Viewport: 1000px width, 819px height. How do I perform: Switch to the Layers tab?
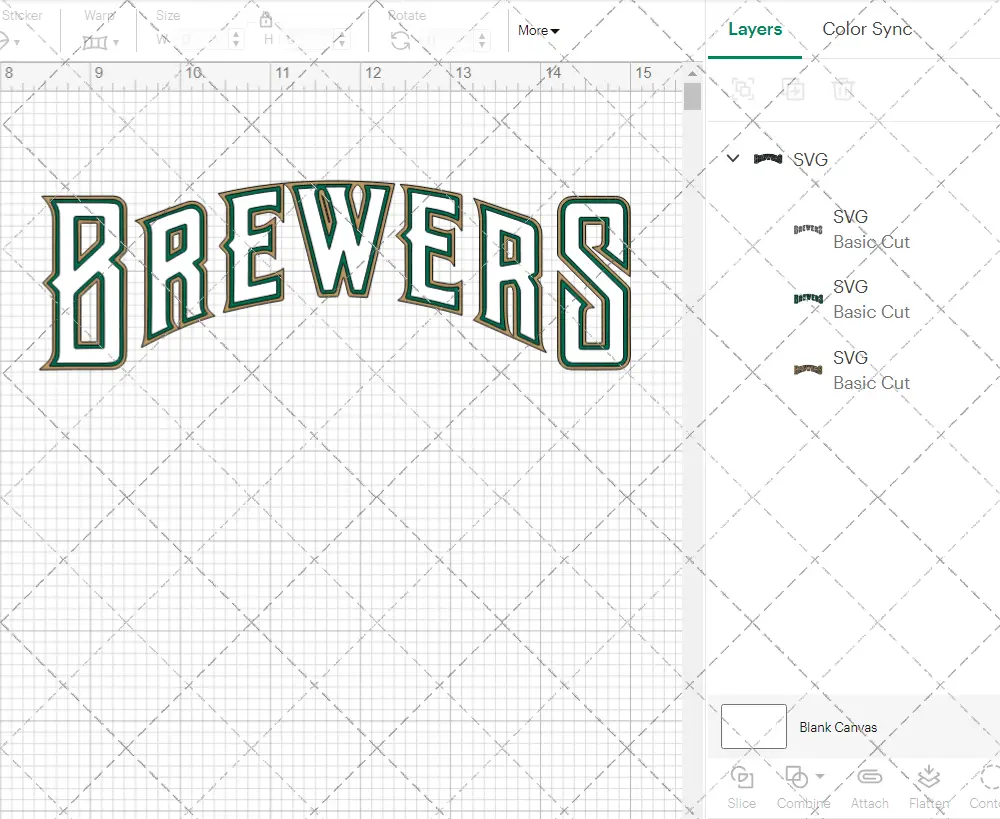(x=754, y=29)
